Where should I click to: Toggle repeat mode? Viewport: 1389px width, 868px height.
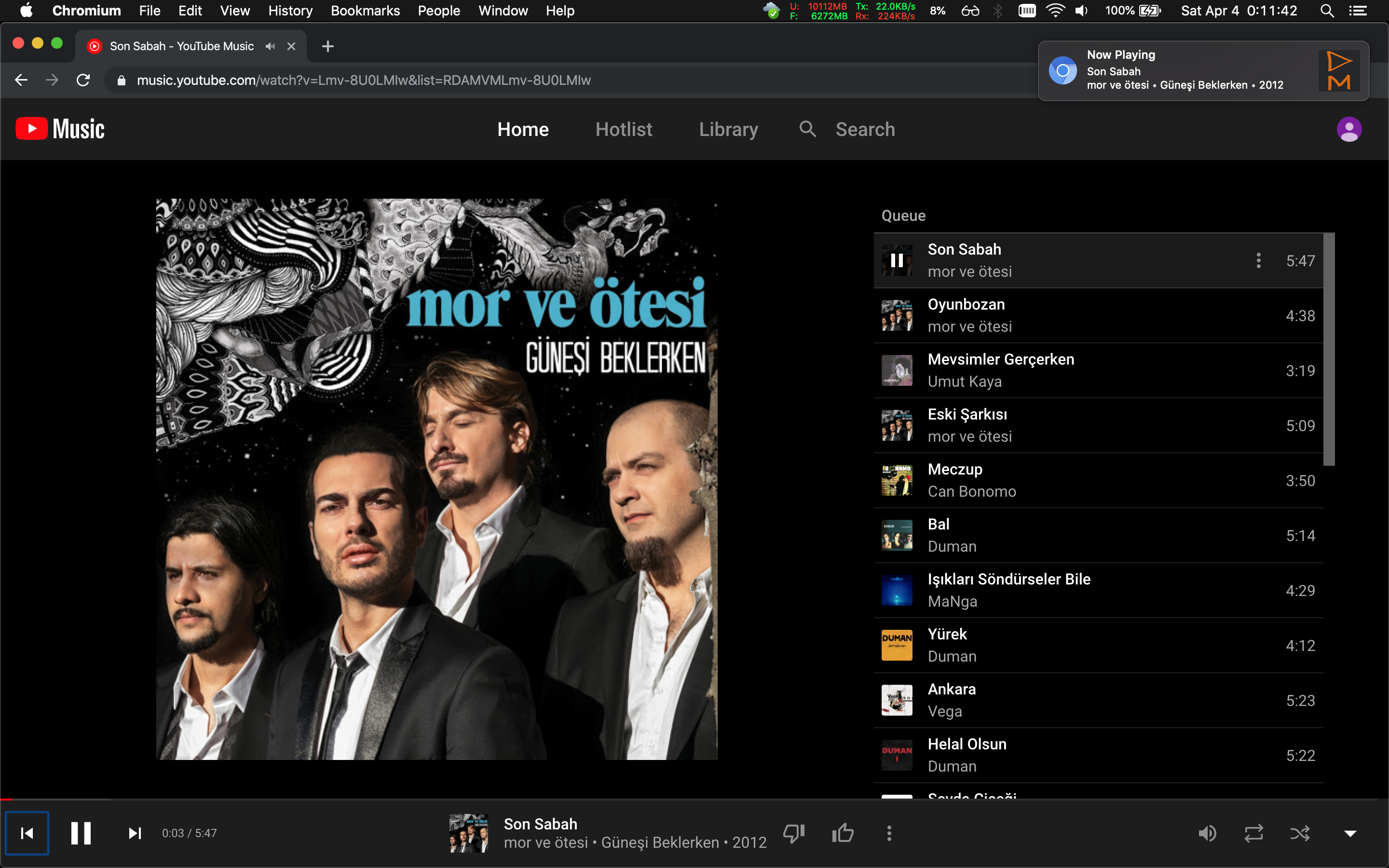(1253, 833)
